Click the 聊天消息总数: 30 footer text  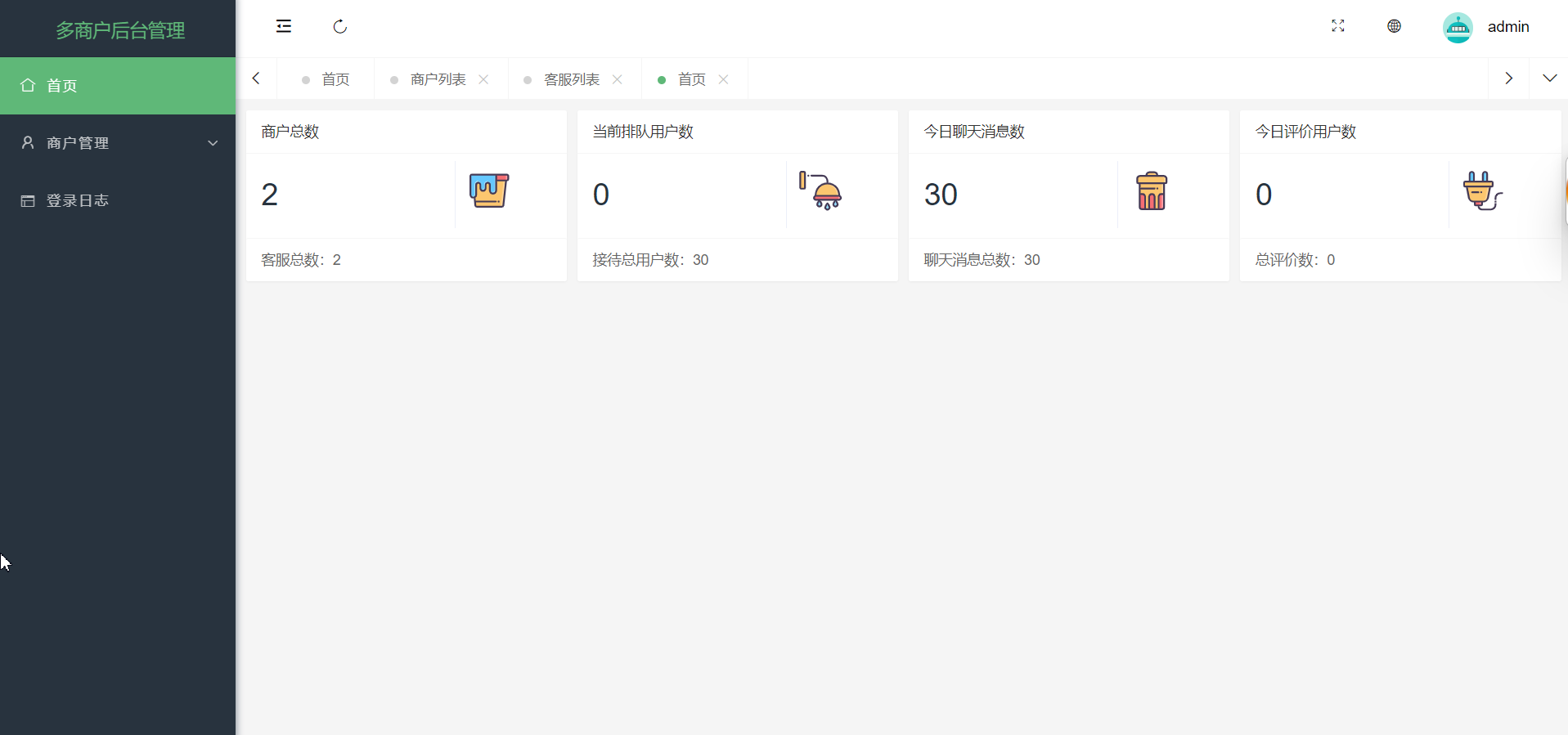tap(982, 260)
